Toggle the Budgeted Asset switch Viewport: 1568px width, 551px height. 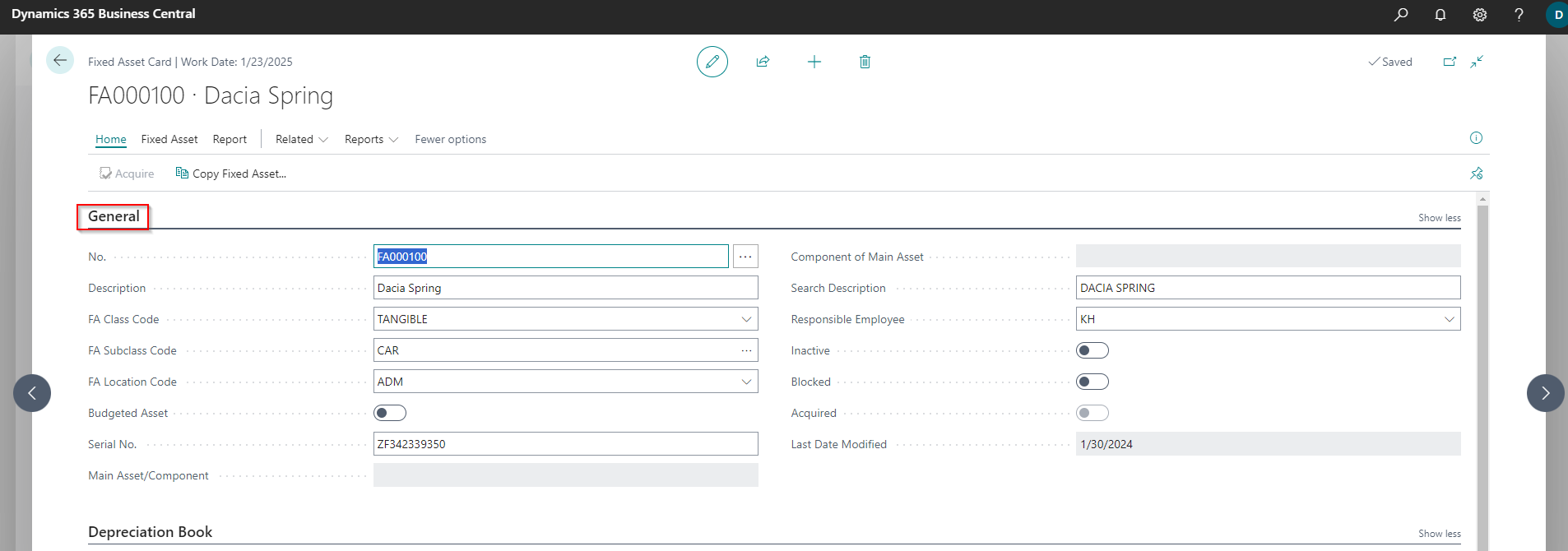click(x=390, y=413)
